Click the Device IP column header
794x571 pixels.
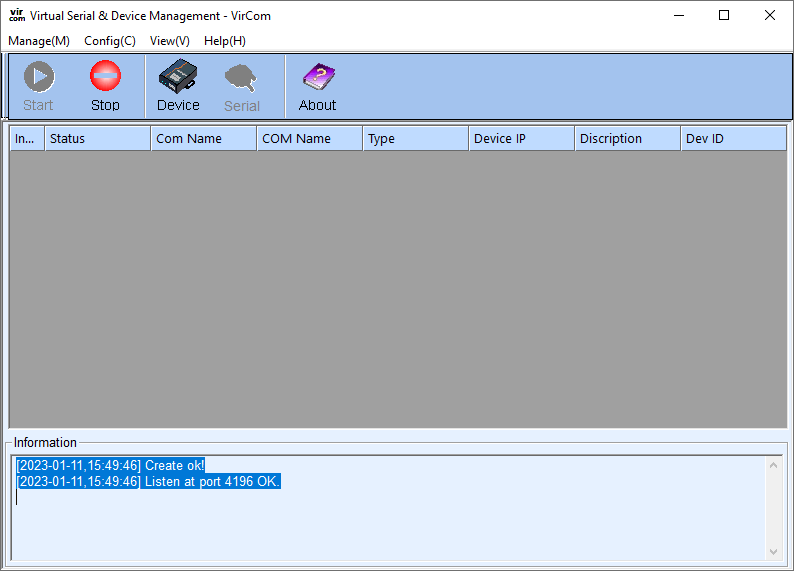tap(522, 139)
